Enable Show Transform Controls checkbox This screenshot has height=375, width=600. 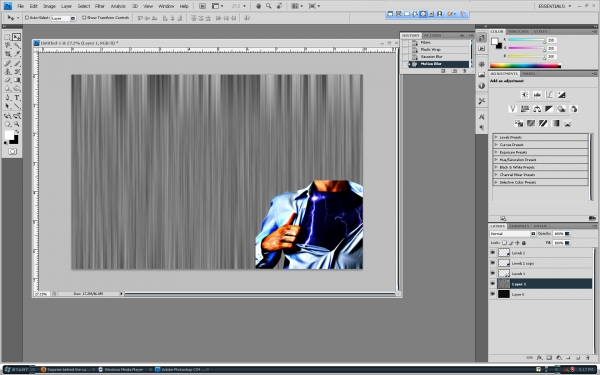[x=84, y=18]
